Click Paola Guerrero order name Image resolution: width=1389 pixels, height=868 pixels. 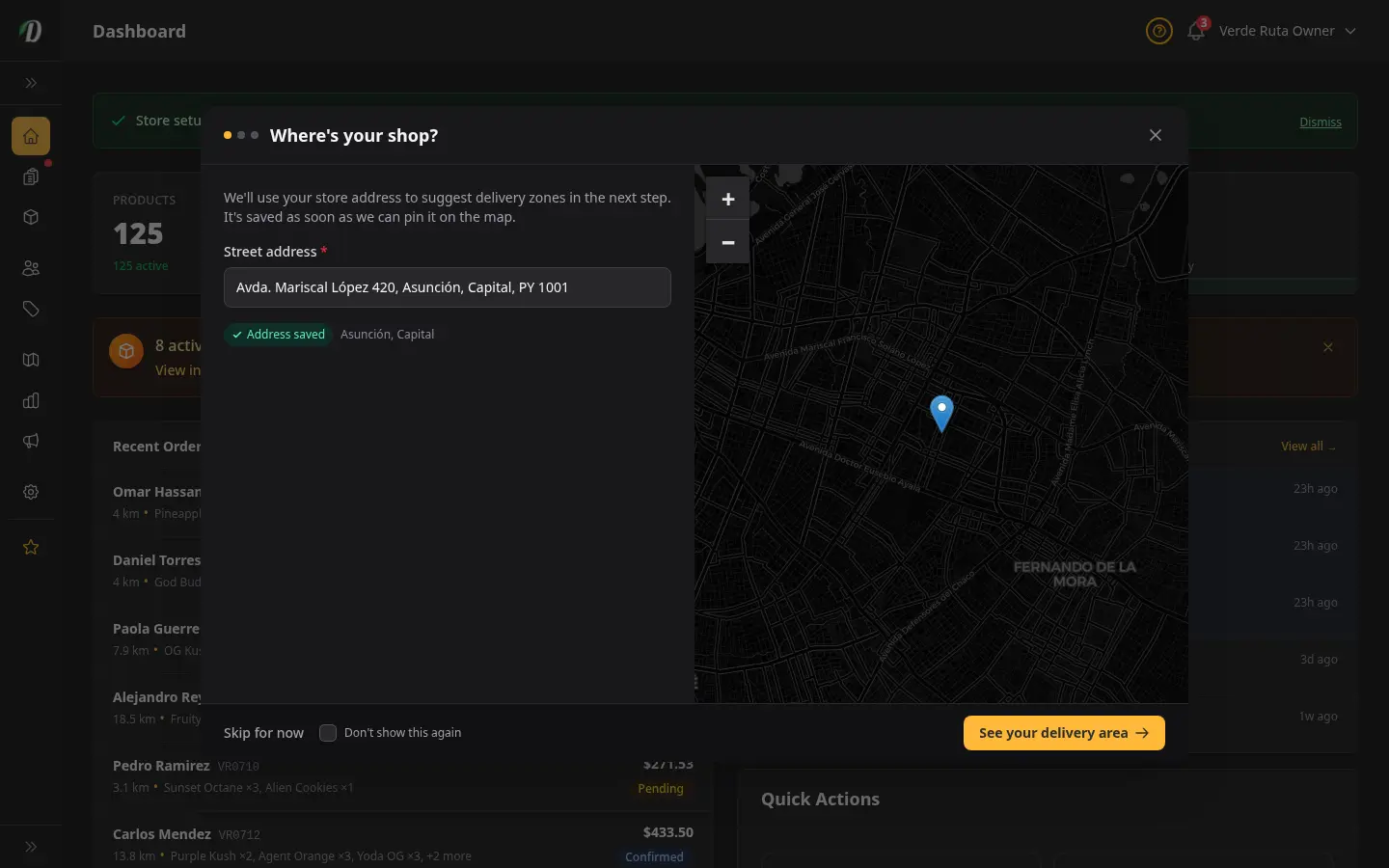(156, 629)
